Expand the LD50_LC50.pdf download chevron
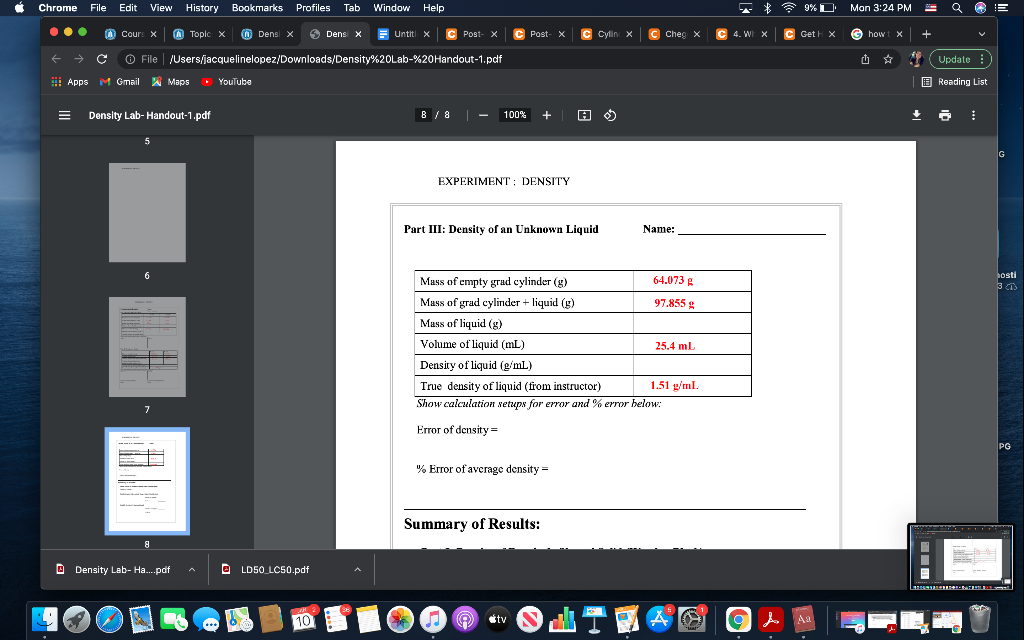Screen dimensions: 1024x640 [x=357, y=569]
